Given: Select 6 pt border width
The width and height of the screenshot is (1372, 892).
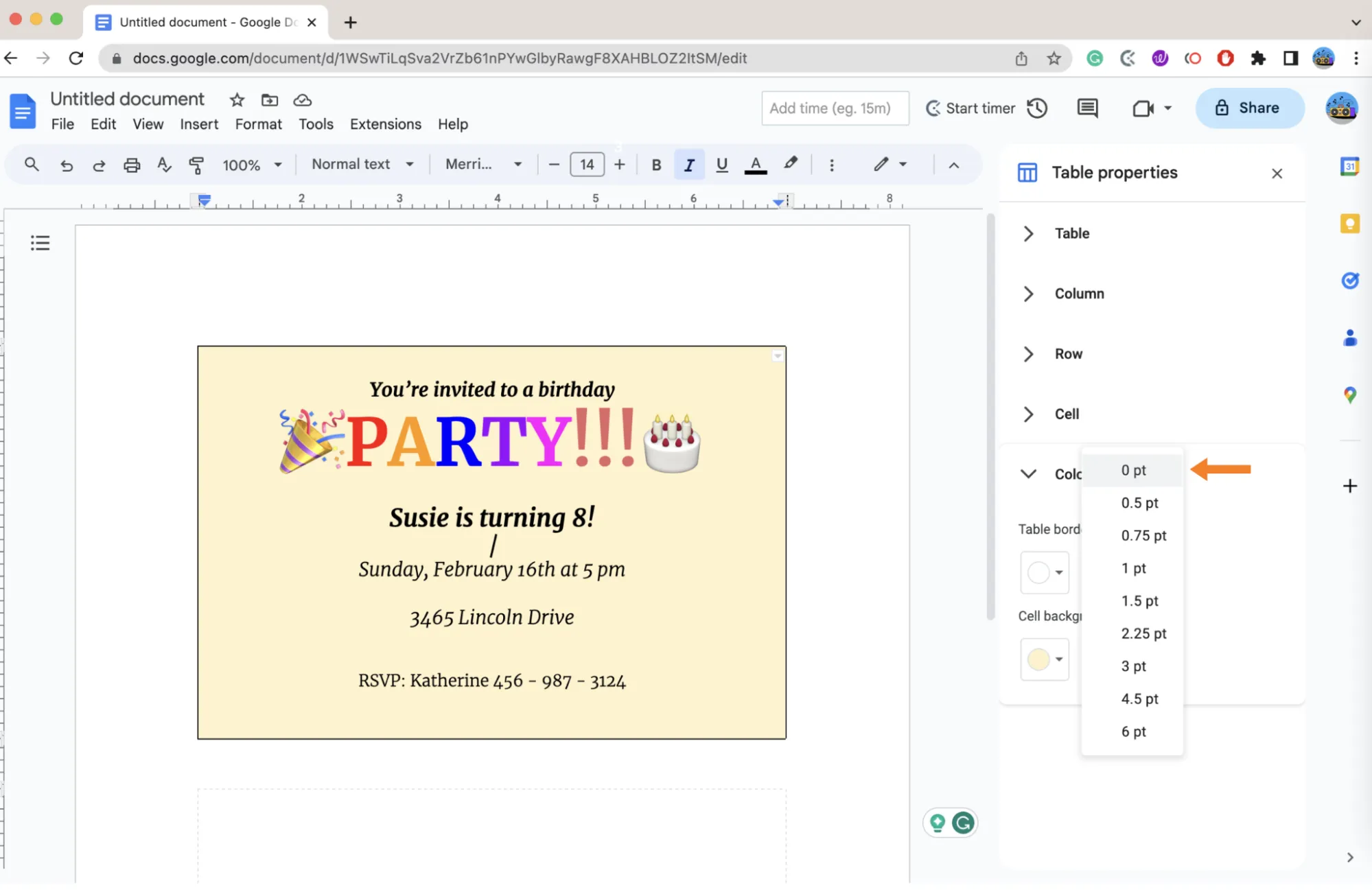Looking at the screenshot, I should pyautogui.click(x=1132, y=732).
